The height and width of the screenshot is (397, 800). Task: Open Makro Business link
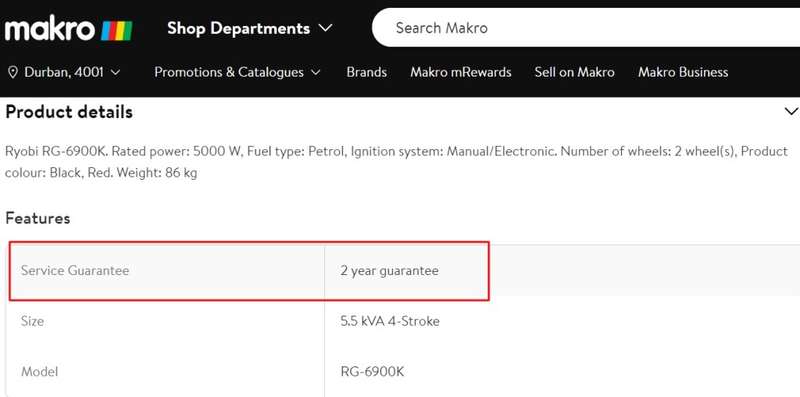click(683, 72)
